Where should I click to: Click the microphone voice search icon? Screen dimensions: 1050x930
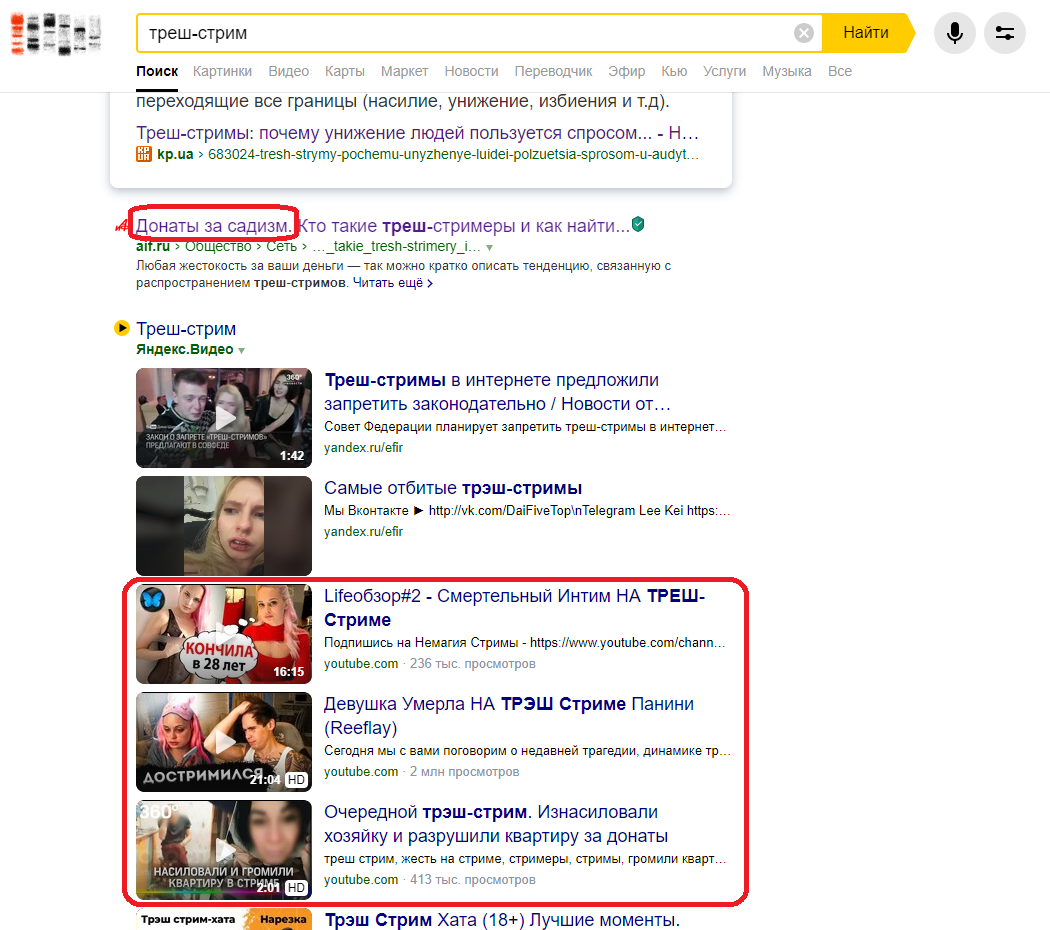(954, 33)
